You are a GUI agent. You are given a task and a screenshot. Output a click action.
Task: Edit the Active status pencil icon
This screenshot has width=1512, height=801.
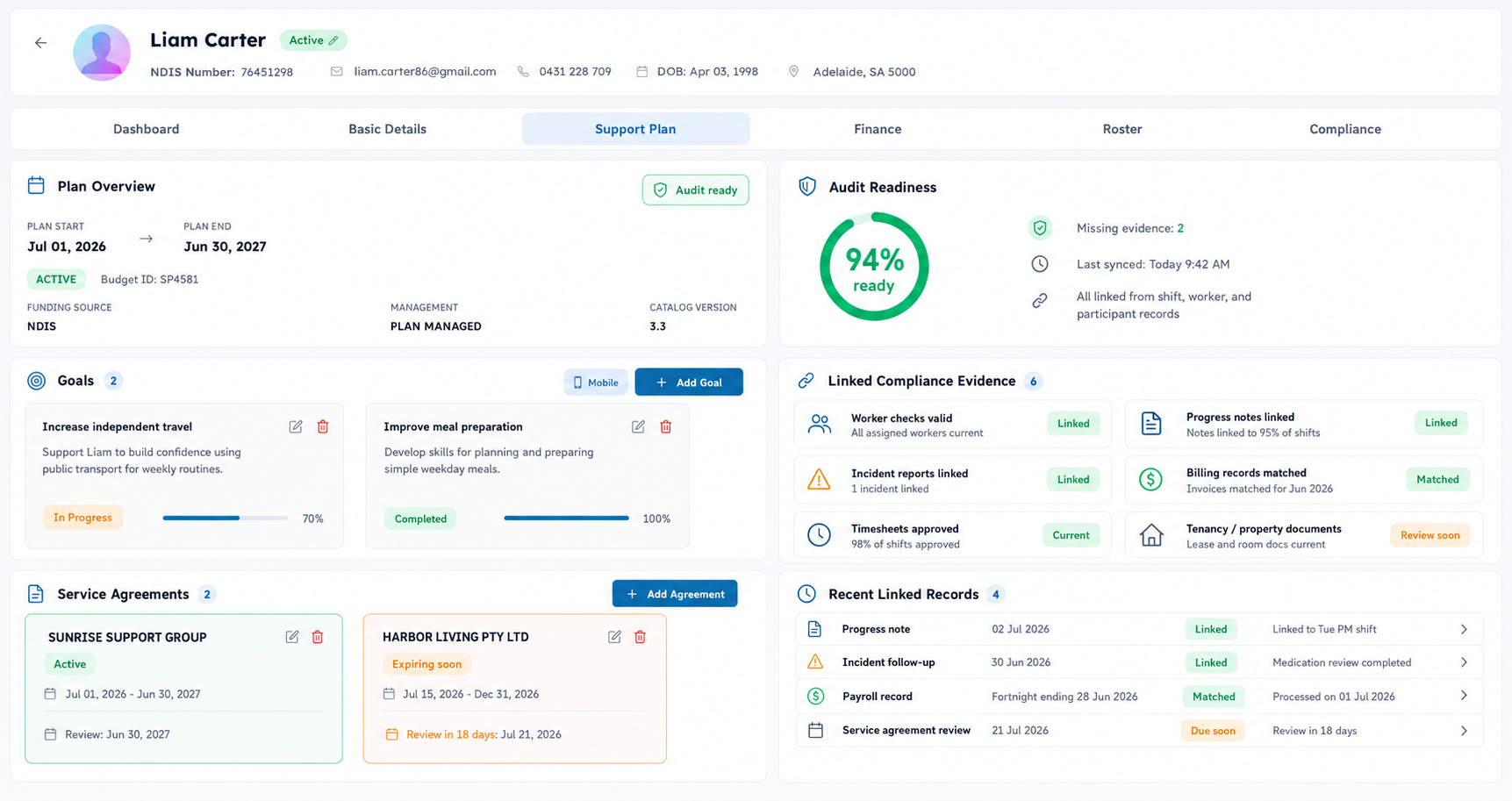(x=333, y=40)
